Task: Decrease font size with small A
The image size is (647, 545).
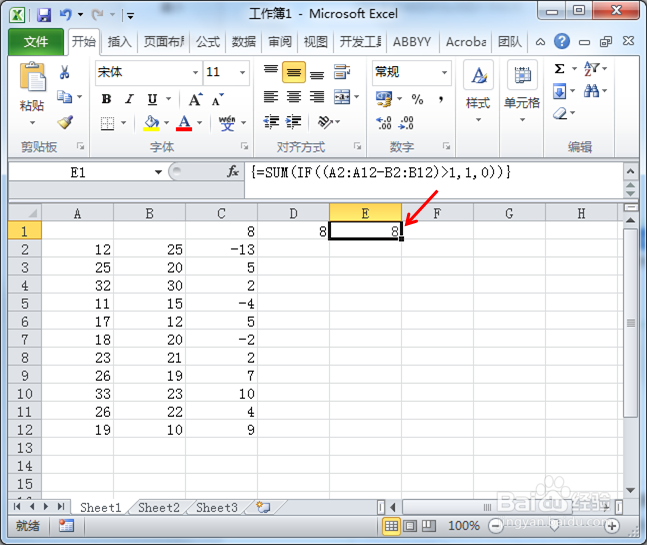Action: [x=217, y=99]
